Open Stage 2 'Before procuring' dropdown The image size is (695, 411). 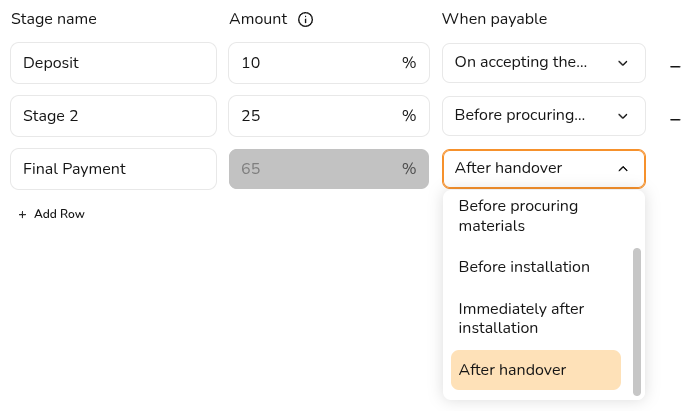543,116
